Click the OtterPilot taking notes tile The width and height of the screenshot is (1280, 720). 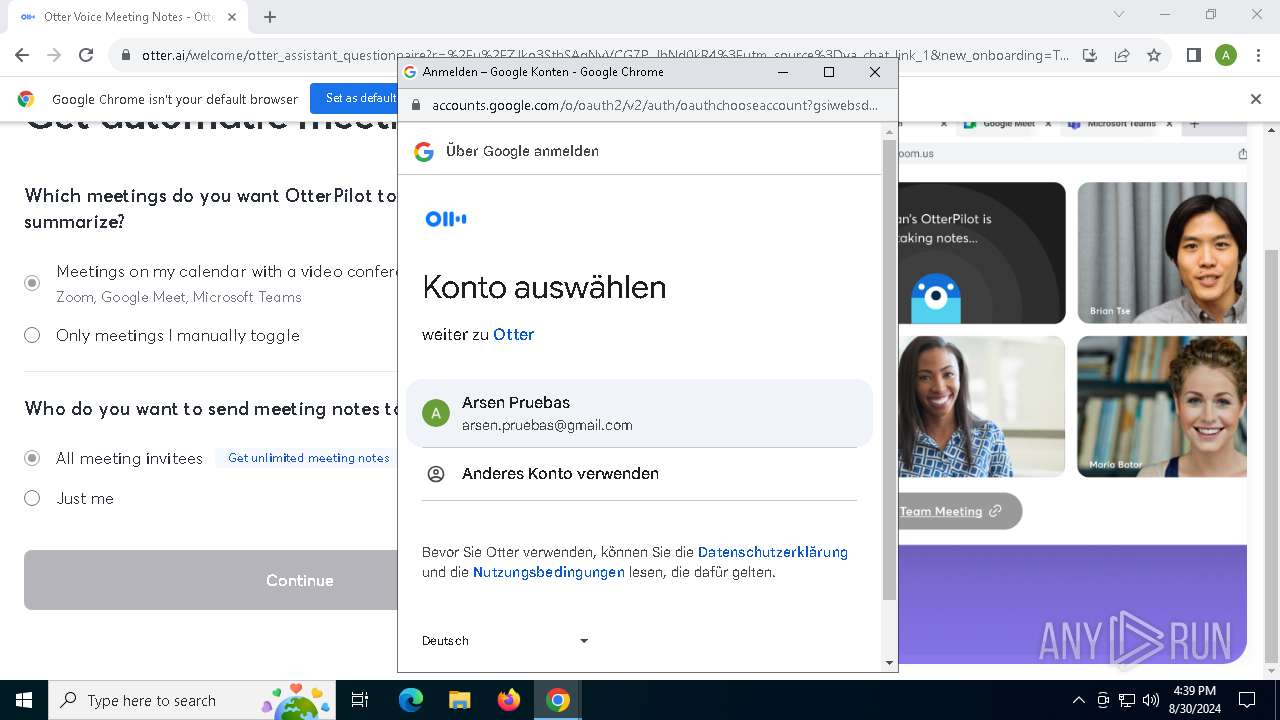point(981,252)
